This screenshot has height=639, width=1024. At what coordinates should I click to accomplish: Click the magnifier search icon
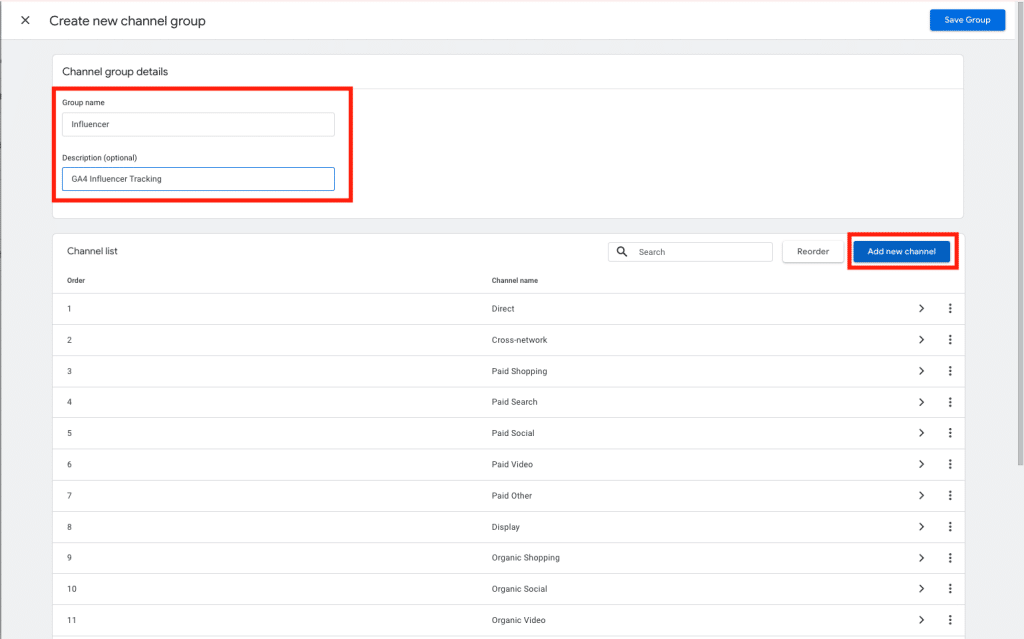pyautogui.click(x=622, y=252)
